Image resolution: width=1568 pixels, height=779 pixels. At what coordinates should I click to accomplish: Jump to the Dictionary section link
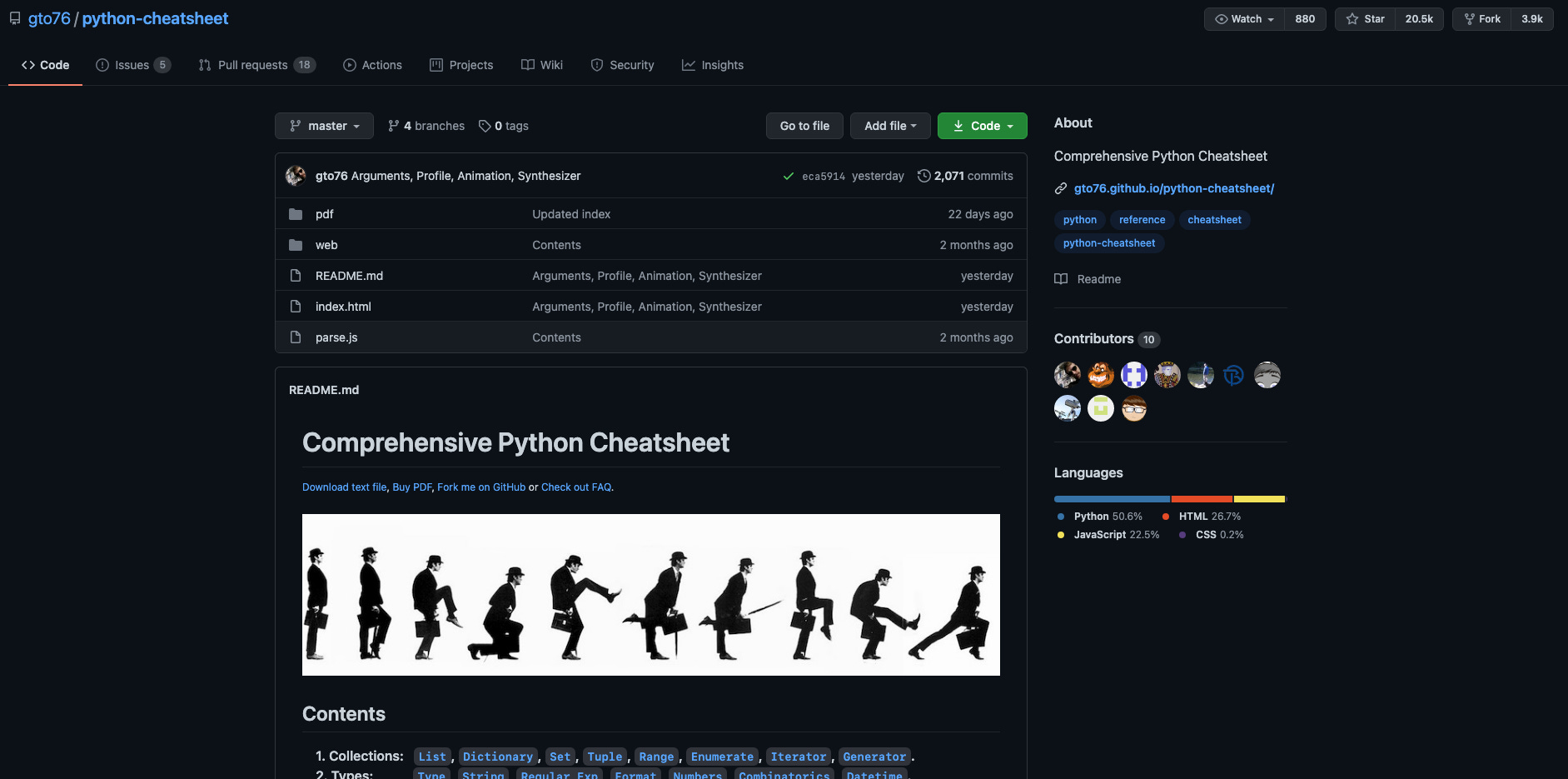tap(498, 757)
